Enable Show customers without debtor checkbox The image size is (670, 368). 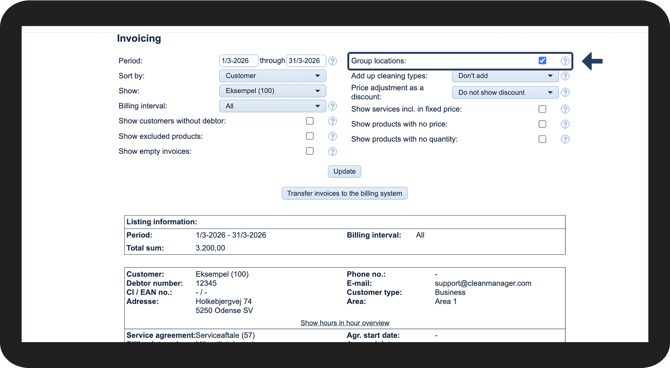[x=310, y=121]
